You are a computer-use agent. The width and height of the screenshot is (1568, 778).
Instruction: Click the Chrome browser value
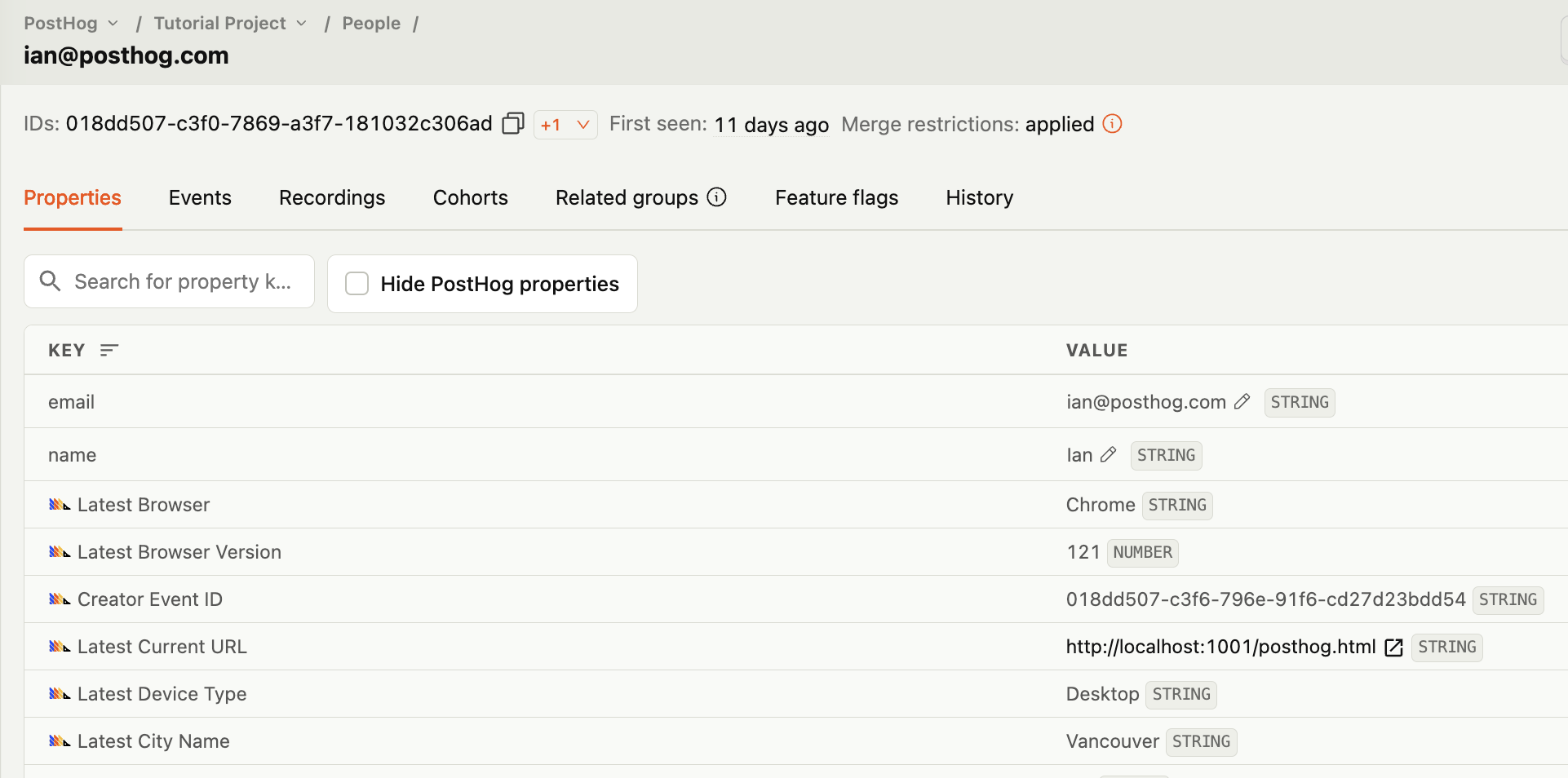click(1101, 505)
